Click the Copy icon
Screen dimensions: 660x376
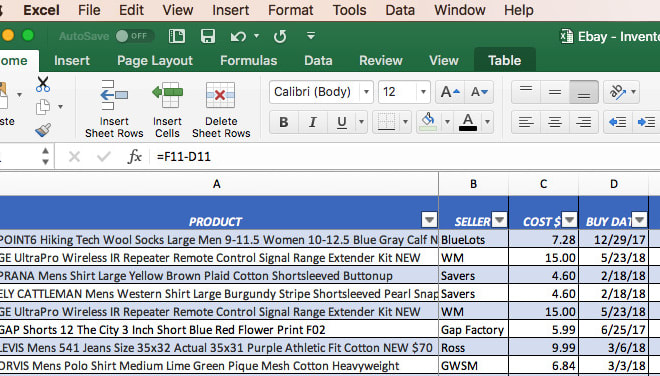point(43,107)
